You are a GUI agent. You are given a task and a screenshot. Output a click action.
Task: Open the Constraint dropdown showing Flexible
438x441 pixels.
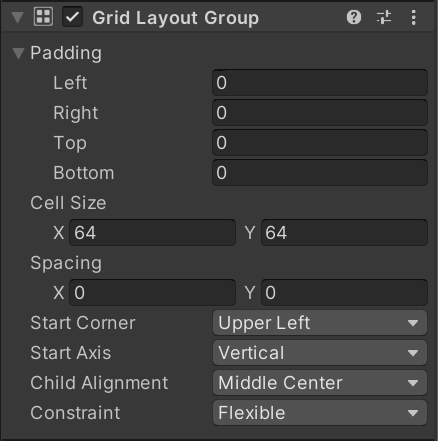[320, 413]
